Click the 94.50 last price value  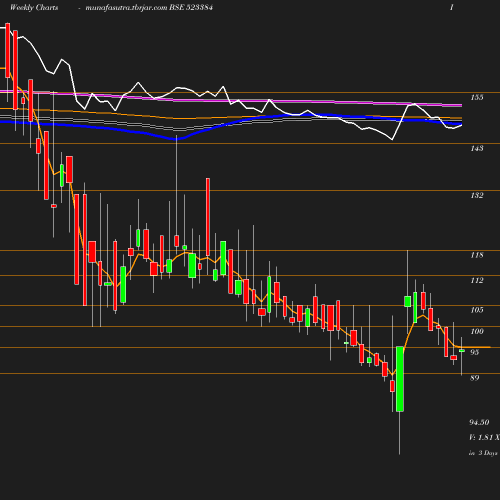pyautogui.click(x=479, y=422)
